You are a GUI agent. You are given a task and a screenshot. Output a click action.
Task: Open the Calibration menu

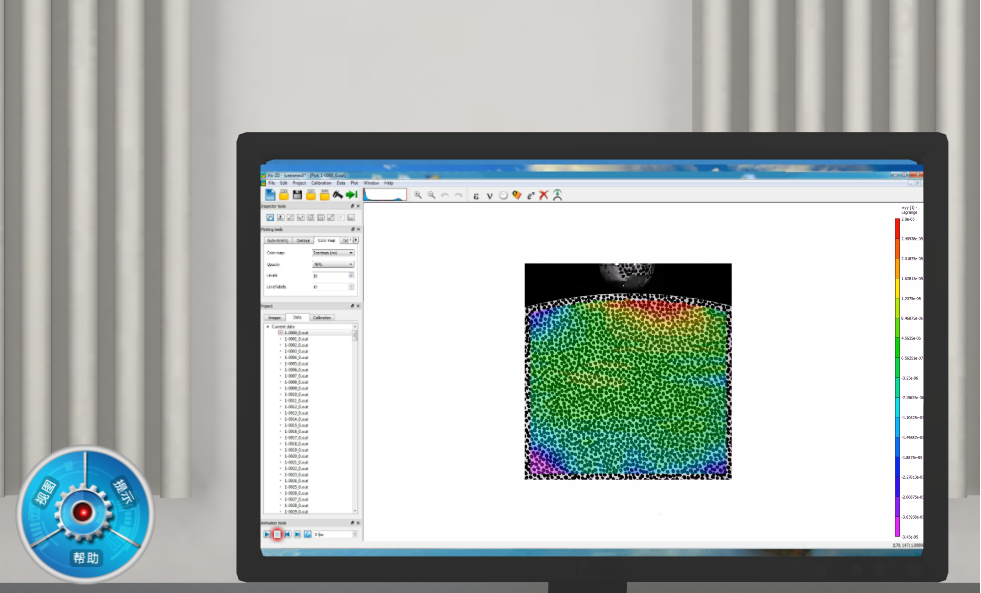[321, 183]
